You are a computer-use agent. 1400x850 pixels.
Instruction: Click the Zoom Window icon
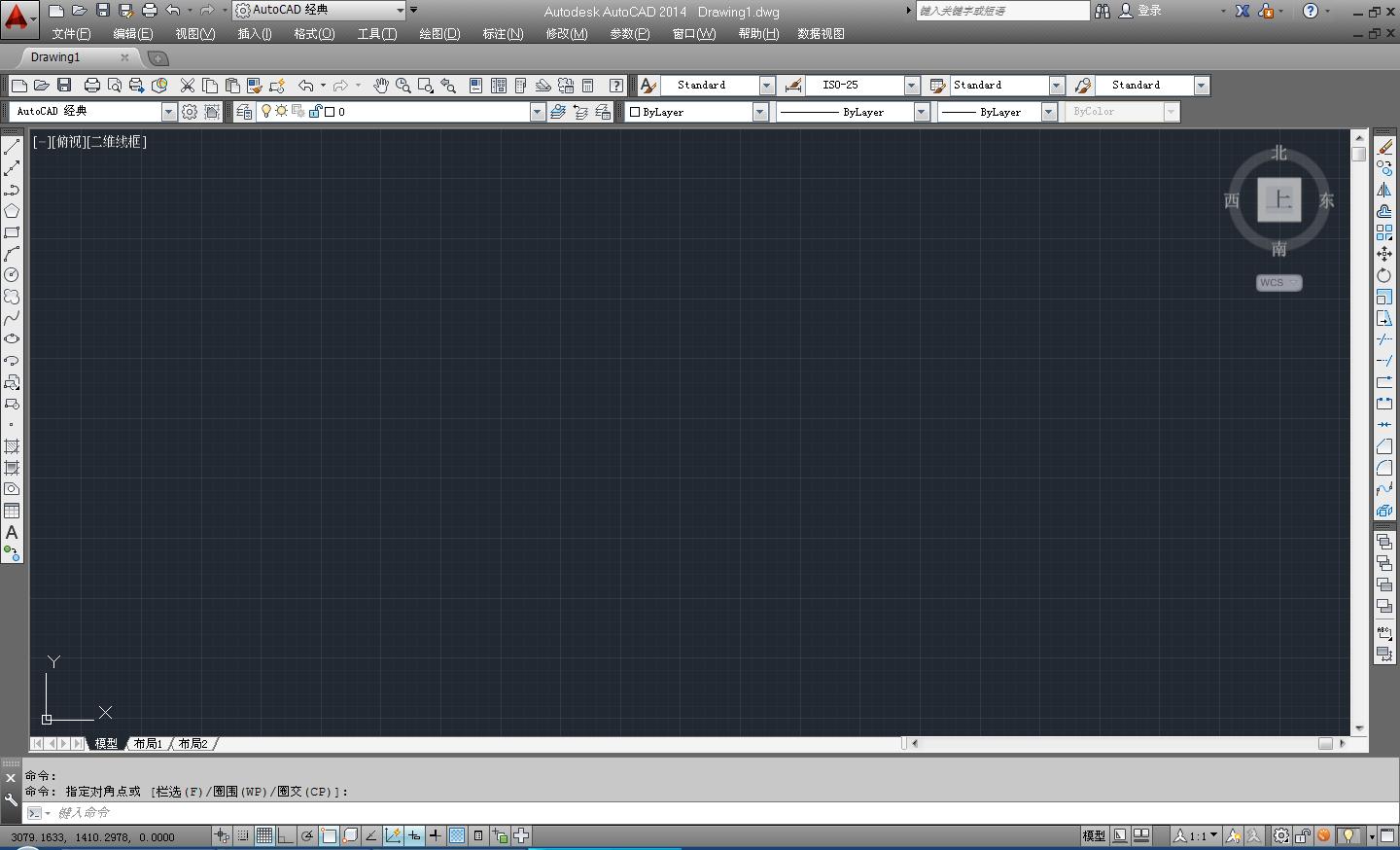pos(425,86)
